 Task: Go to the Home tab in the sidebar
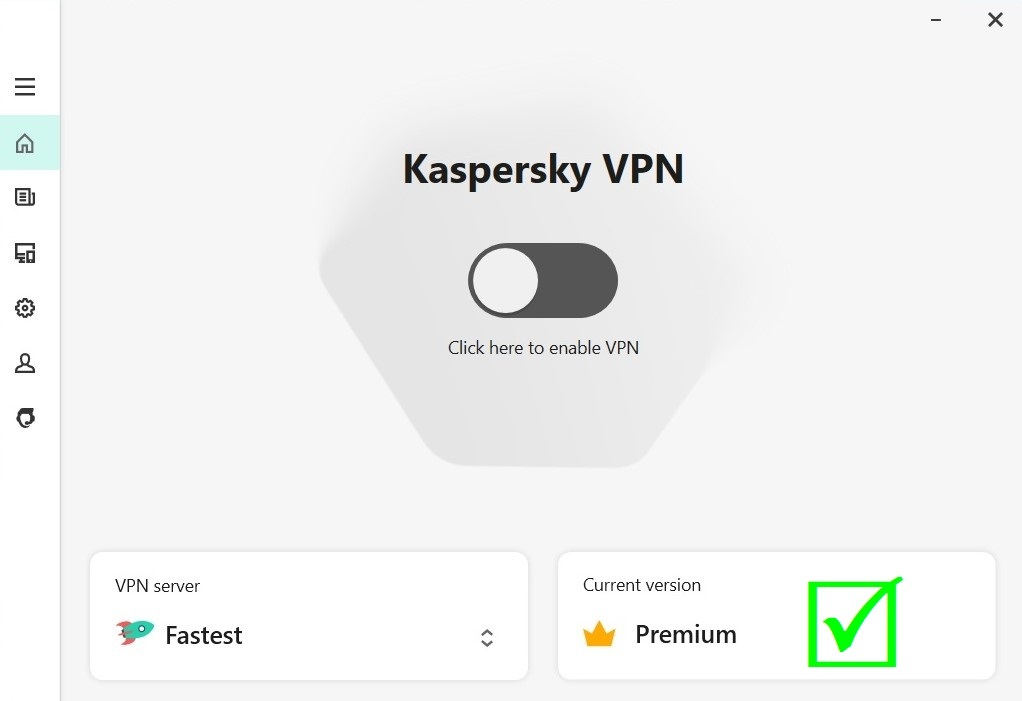pyautogui.click(x=25, y=143)
